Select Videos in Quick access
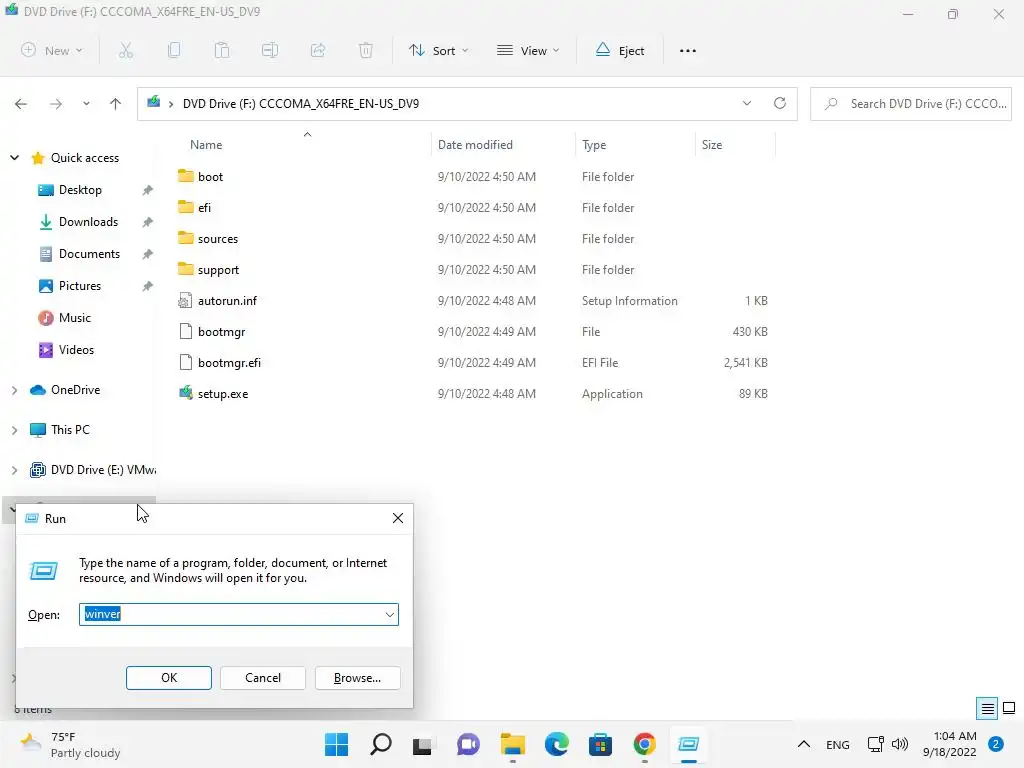The image size is (1024, 768). pos(76,349)
